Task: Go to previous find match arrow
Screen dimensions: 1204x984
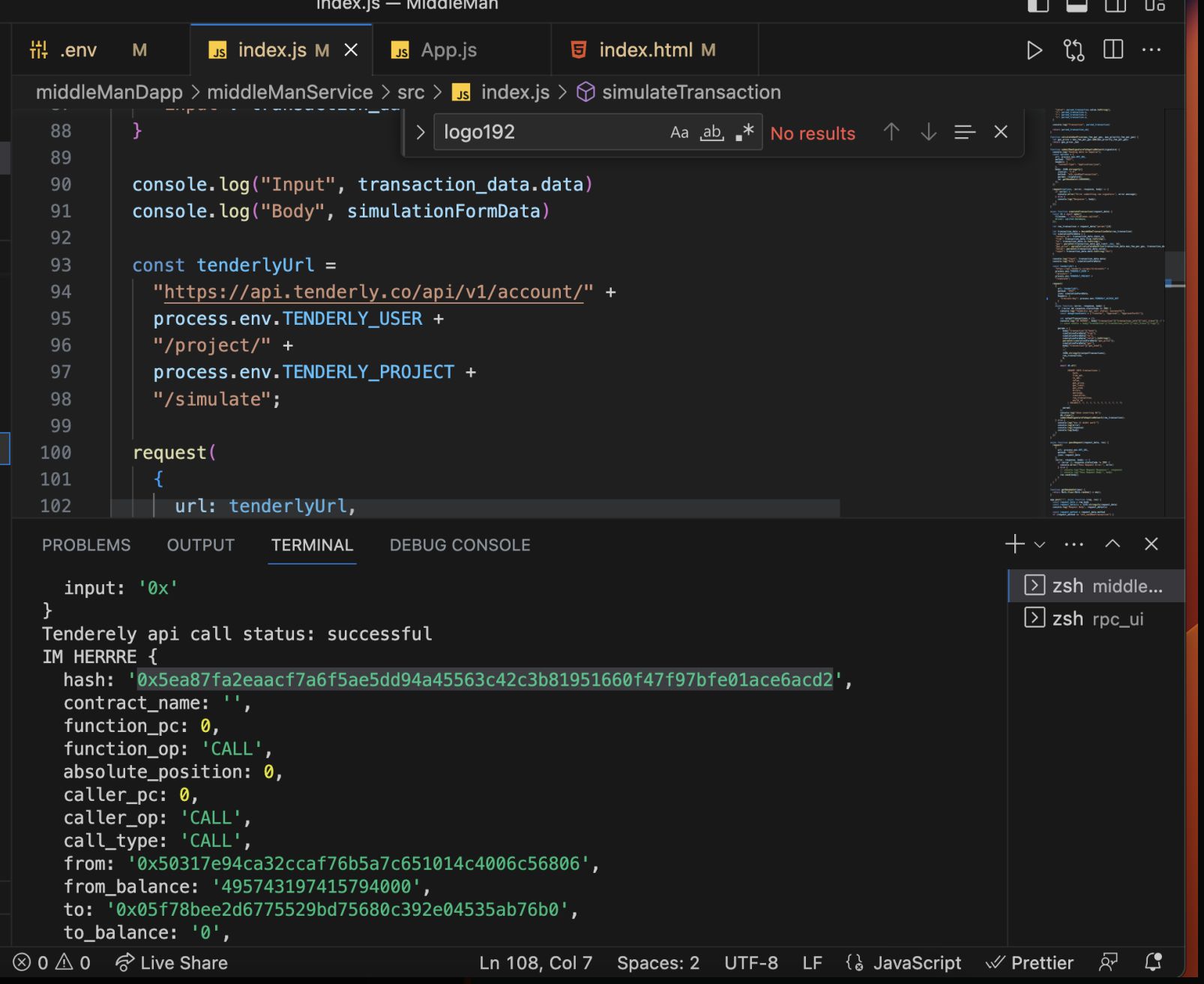Action: click(x=891, y=132)
